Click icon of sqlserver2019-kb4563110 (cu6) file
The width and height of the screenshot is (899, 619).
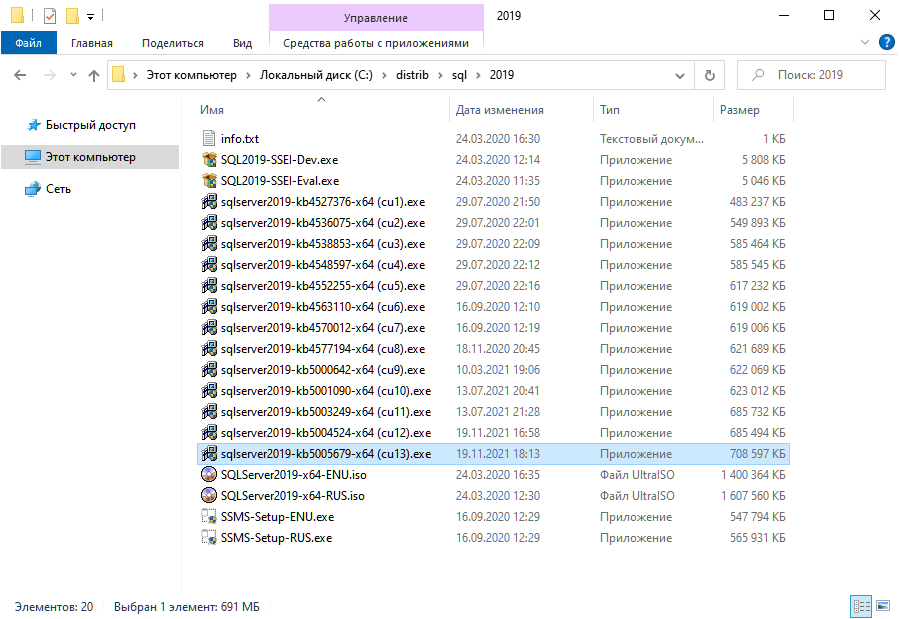point(209,307)
